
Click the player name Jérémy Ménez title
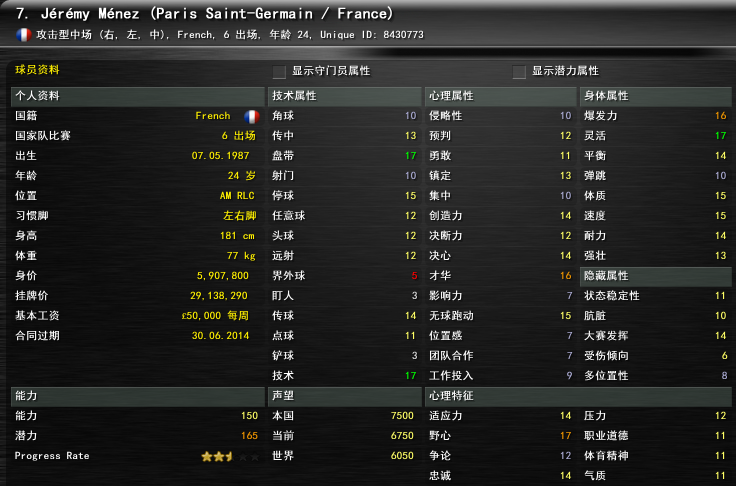pyautogui.click(x=90, y=14)
